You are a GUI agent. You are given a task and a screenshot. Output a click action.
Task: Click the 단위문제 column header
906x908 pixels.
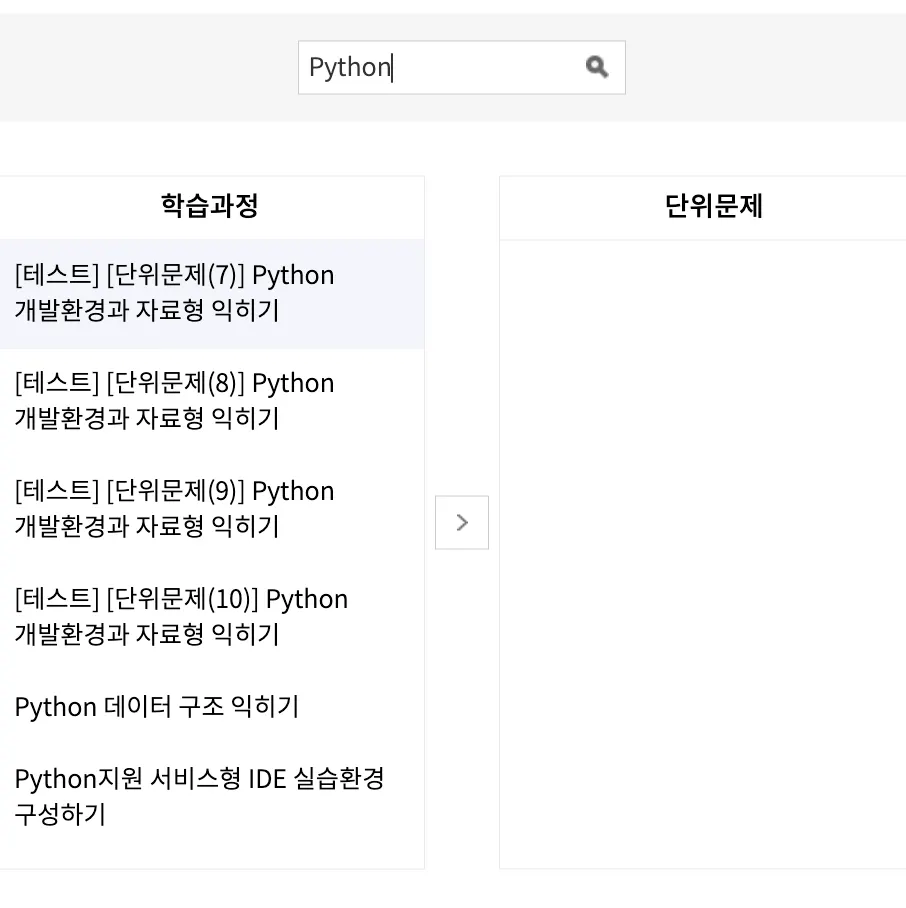(x=713, y=206)
